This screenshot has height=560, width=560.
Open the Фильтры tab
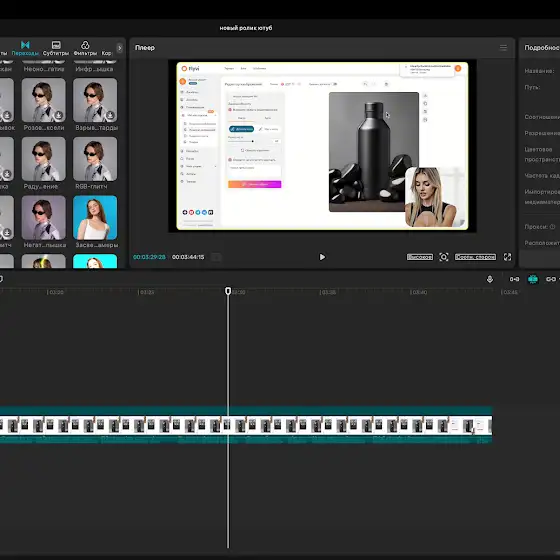85,48
